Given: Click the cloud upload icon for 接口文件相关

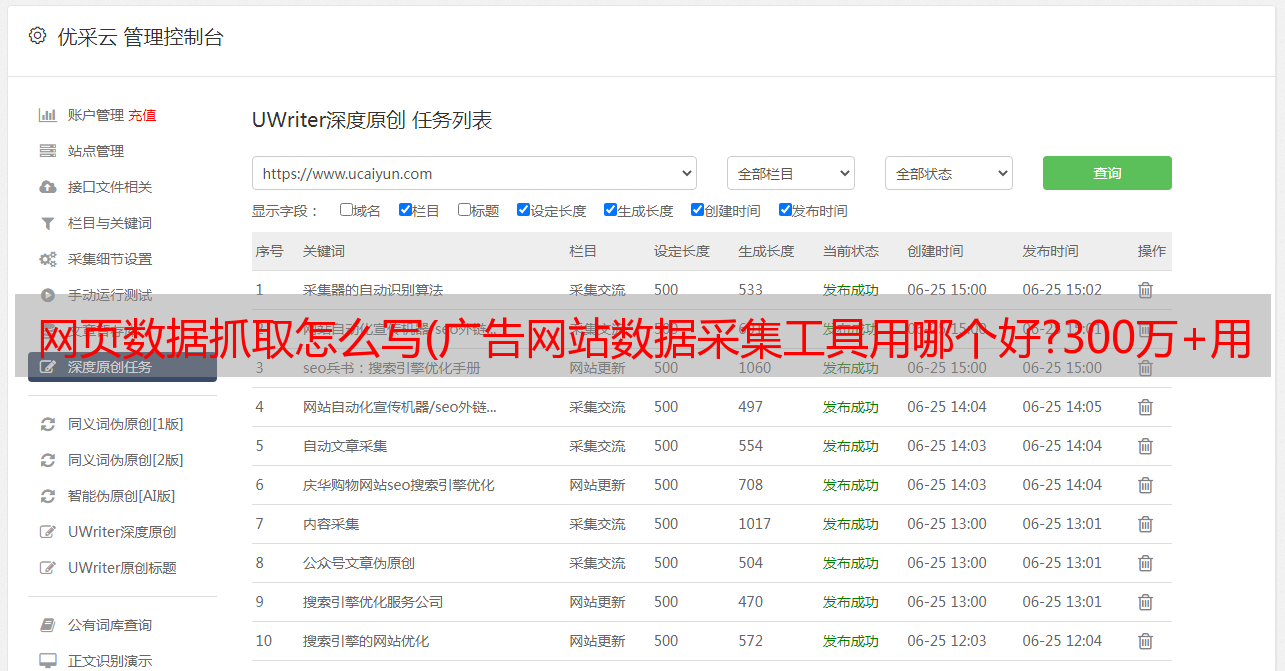Looking at the screenshot, I should [x=47, y=187].
